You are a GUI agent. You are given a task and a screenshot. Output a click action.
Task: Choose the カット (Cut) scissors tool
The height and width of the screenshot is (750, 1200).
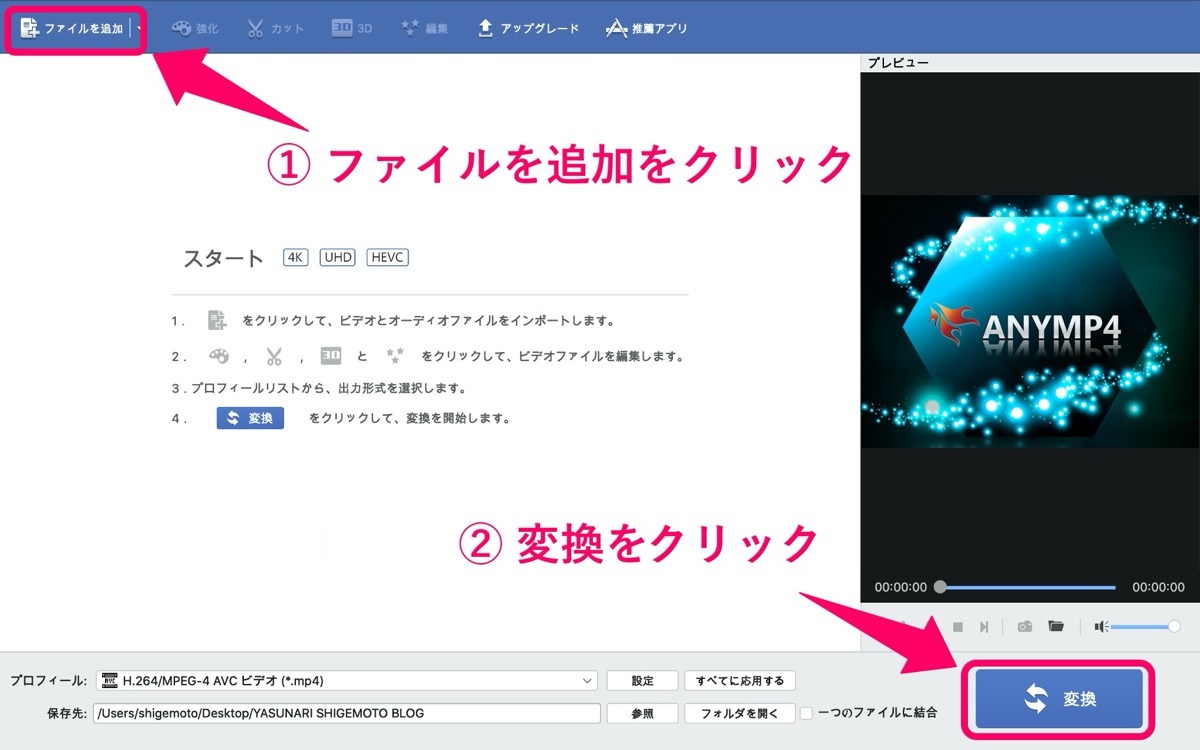pyautogui.click(x=275, y=28)
